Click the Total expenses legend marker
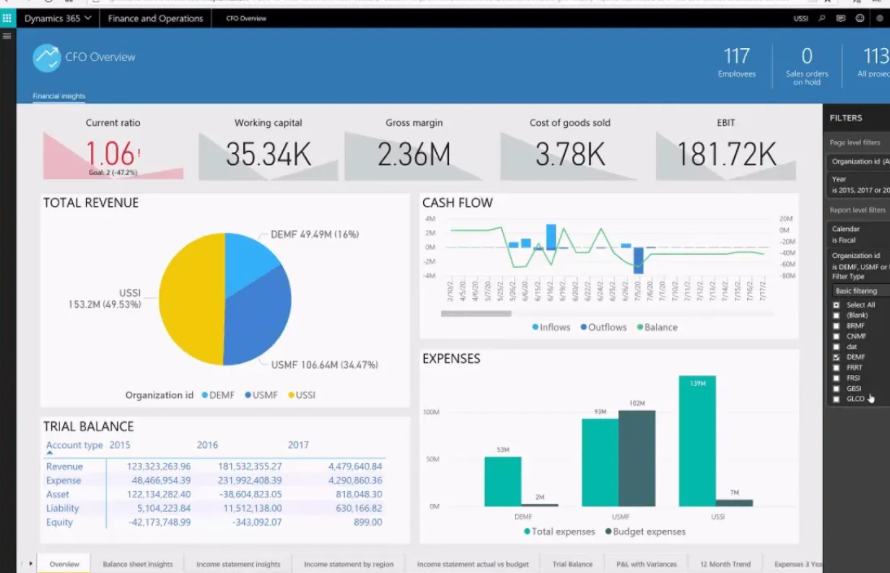The image size is (890, 573). pyautogui.click(x=527, y=532)
